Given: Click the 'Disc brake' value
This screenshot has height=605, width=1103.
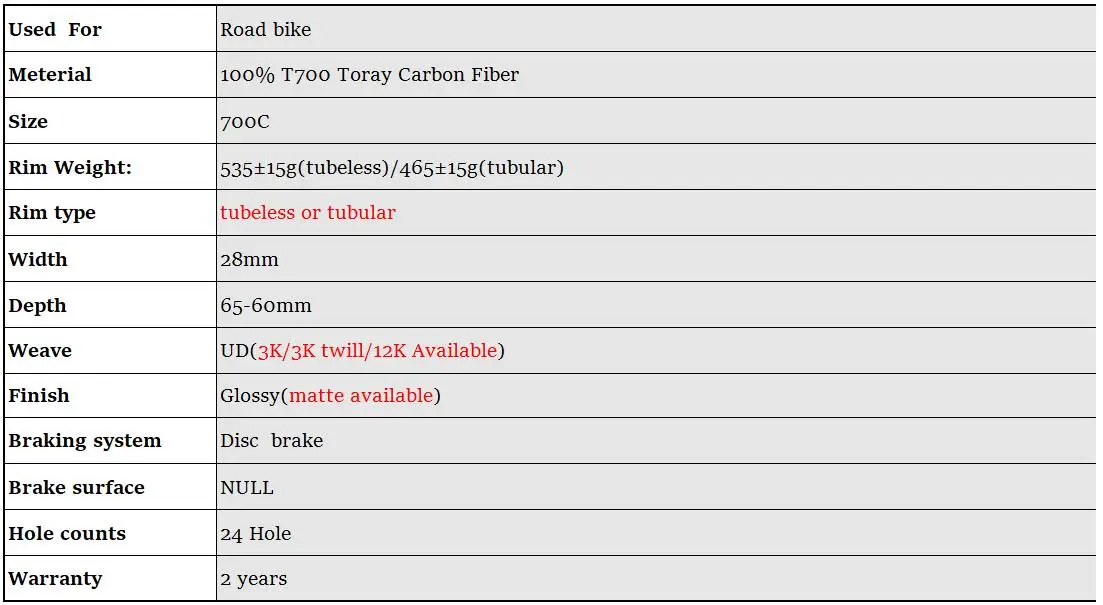Looking at the screenshot, I should 272,440.
